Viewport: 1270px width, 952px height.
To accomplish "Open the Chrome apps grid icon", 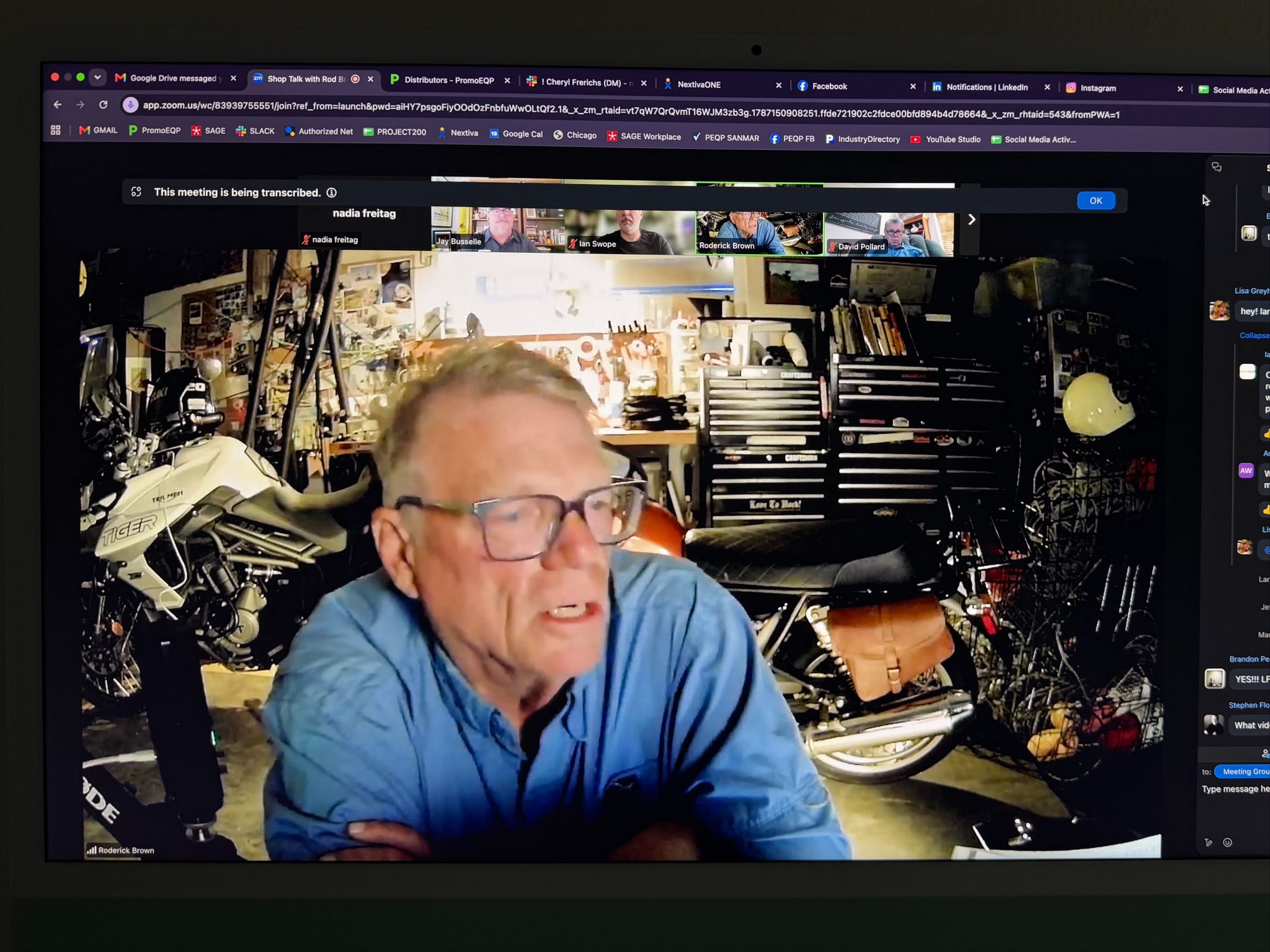I will click(x=56, y=130).
